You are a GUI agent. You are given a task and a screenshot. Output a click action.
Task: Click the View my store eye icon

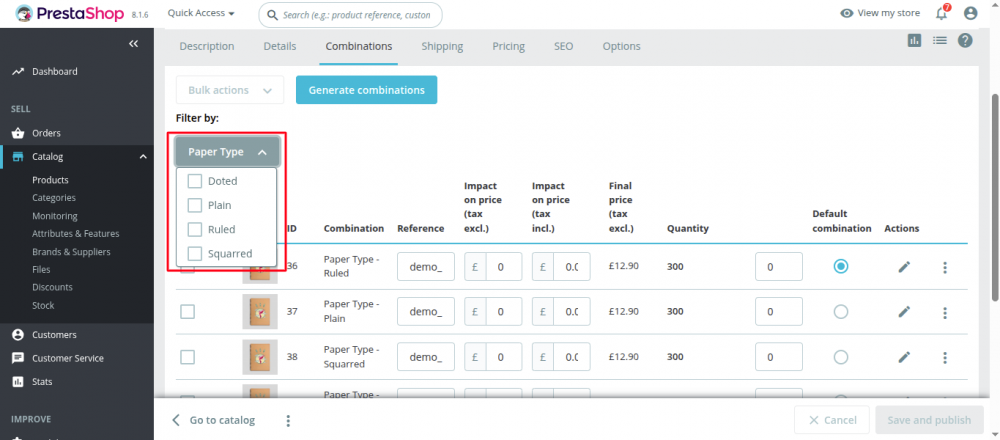(x=847, y=13)
